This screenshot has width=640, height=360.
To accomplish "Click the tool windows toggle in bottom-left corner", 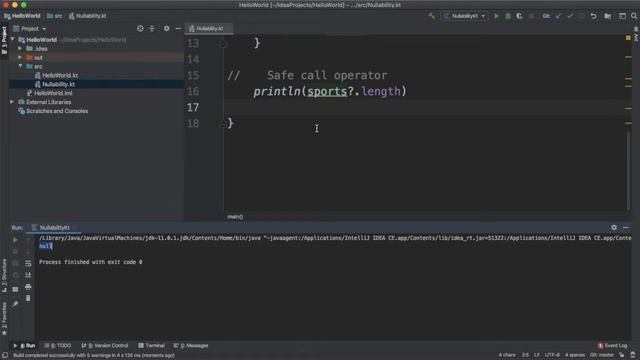I will click(4, 355).
